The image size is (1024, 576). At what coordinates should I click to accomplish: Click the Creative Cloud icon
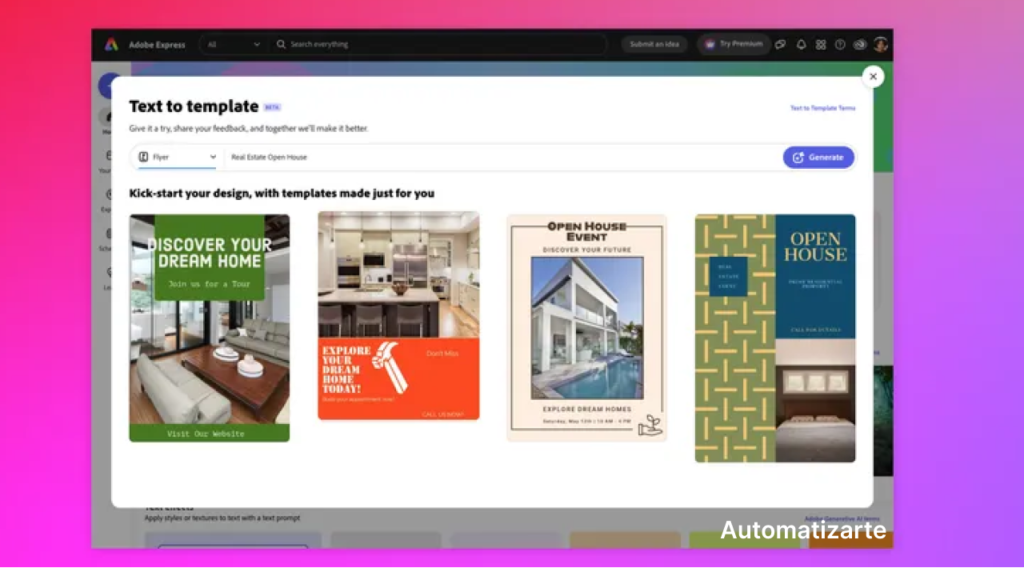coord(860,44)
